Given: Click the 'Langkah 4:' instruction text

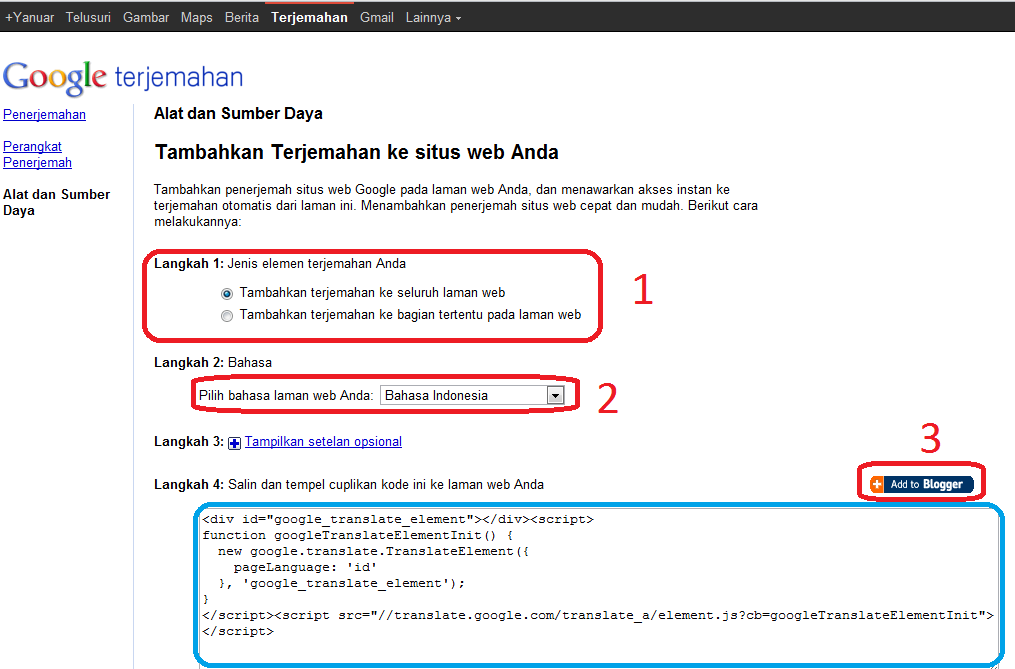Looking at the screenshot, I should (x=349, y=484).
